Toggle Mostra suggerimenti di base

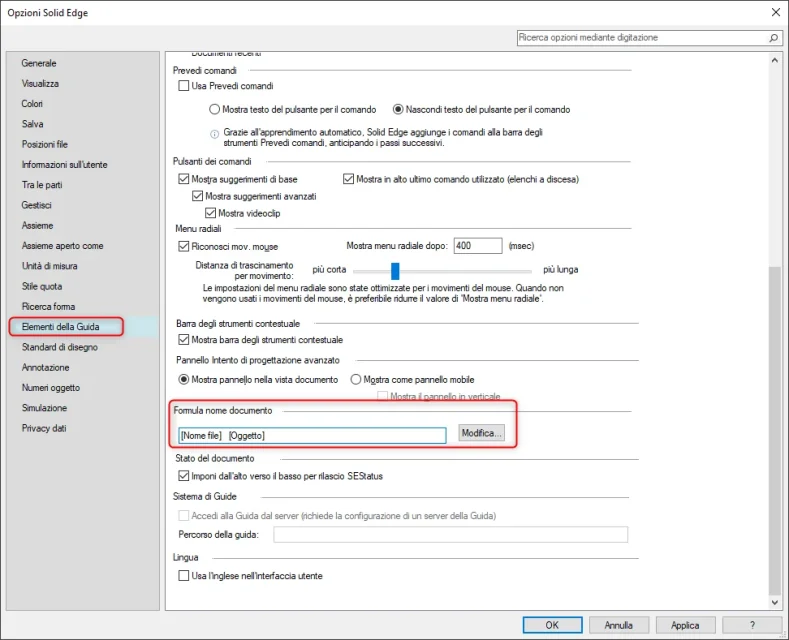pos(184,179)
